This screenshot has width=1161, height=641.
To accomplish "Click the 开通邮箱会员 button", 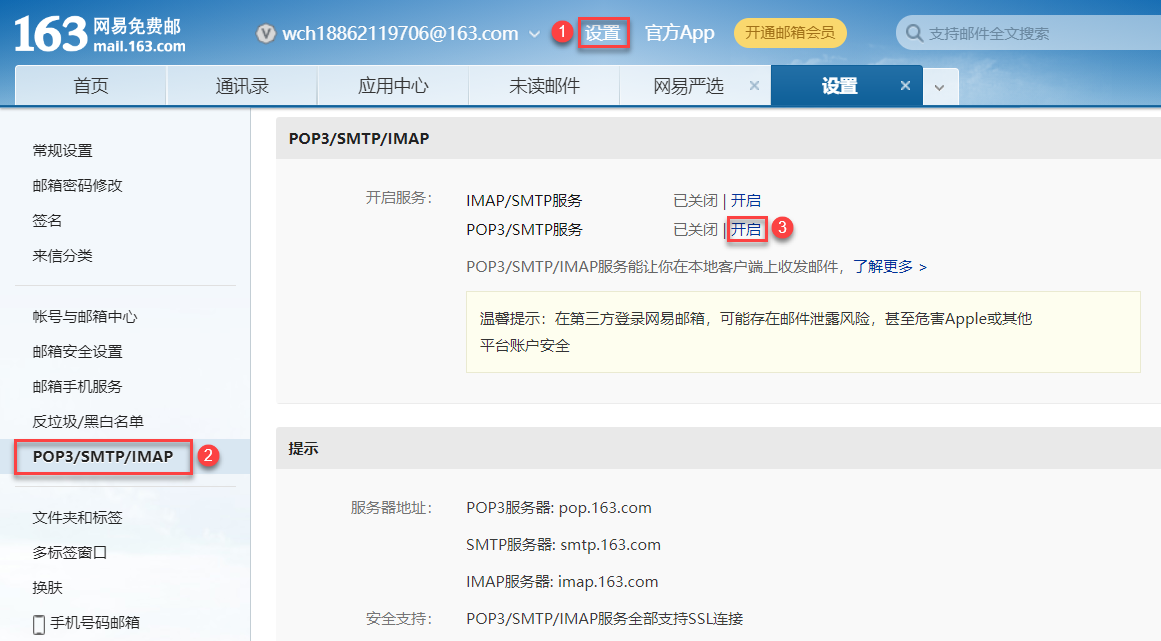I will click(x=790, y=33).
